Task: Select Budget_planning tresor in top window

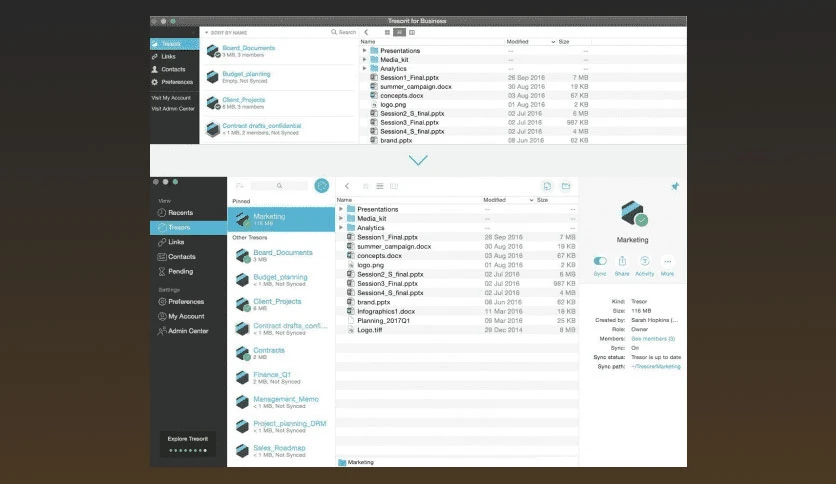Action: click(x=278, y=77)
